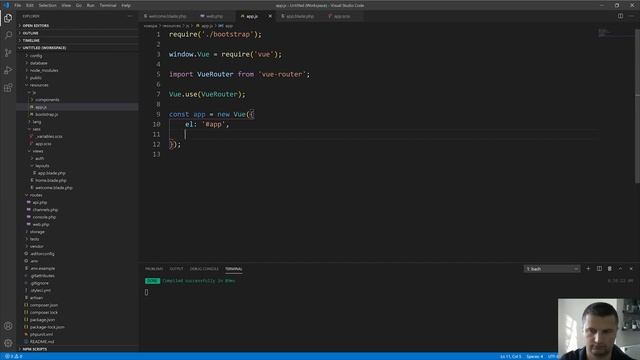The image size is (640, 360).
Task: Expand the components folder
Action: click(x=47, y=100)
